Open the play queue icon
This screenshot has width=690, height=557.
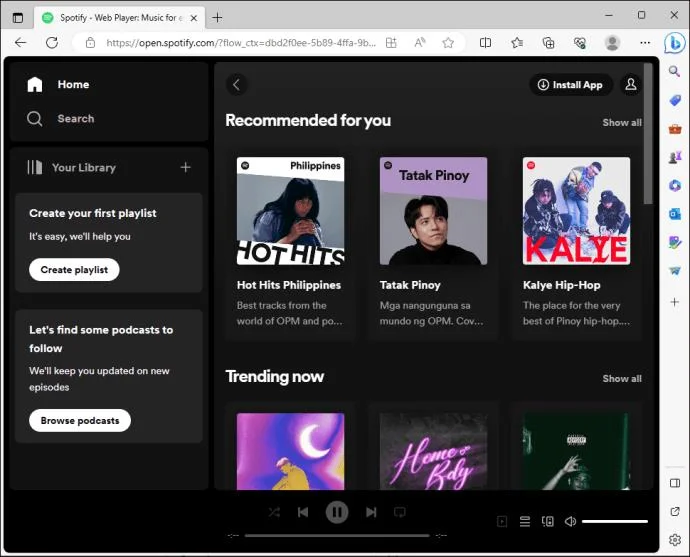(525, 521)
